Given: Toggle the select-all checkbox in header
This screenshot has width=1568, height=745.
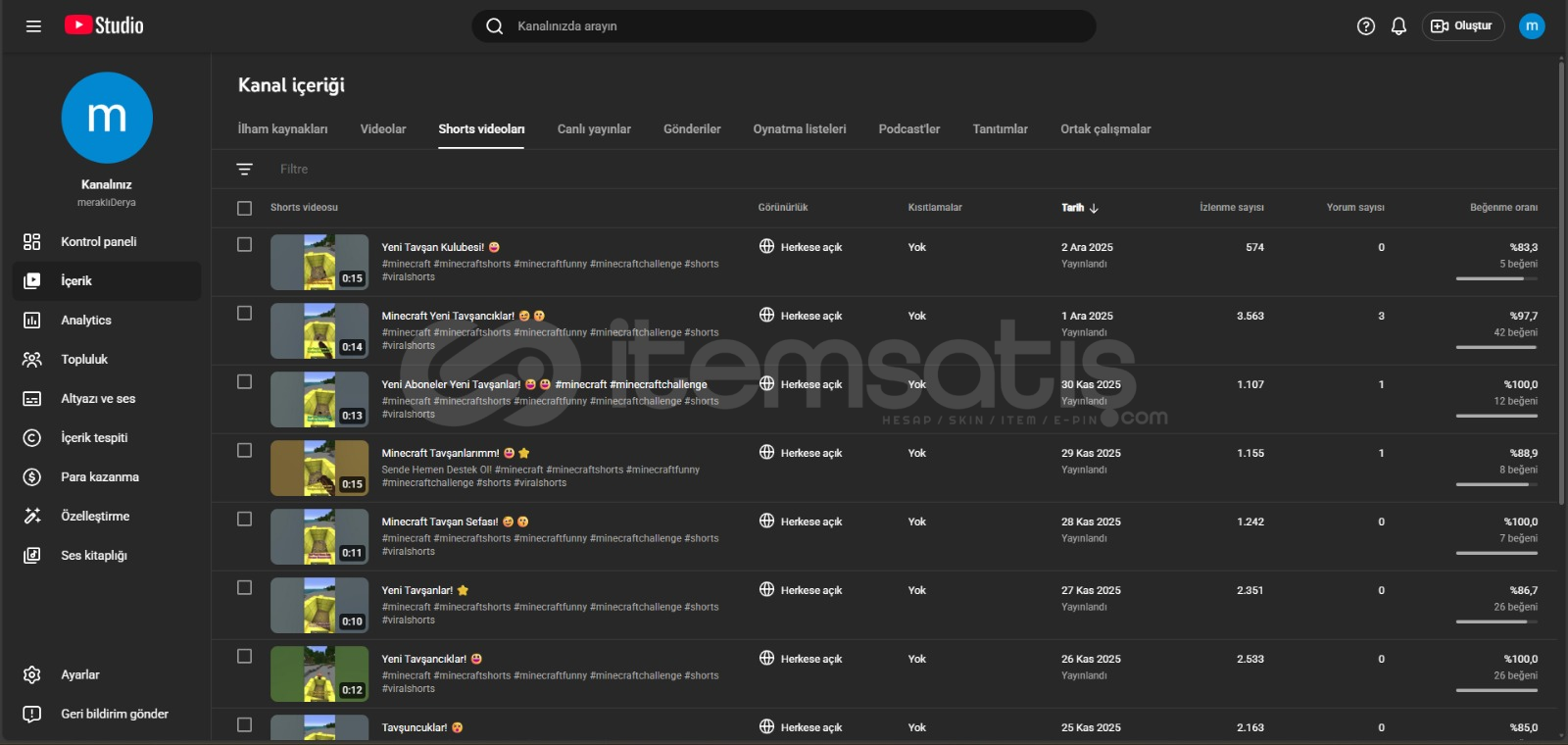Looking at the screenshot, I should 245,208.
